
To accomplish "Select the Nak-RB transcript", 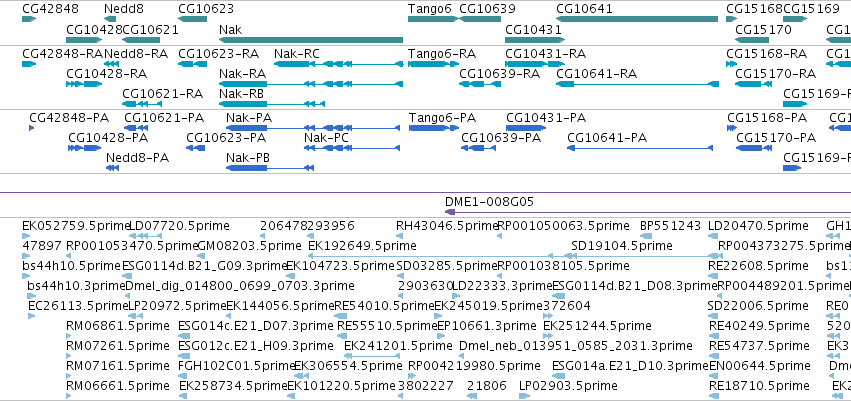I will click(272, 104).
